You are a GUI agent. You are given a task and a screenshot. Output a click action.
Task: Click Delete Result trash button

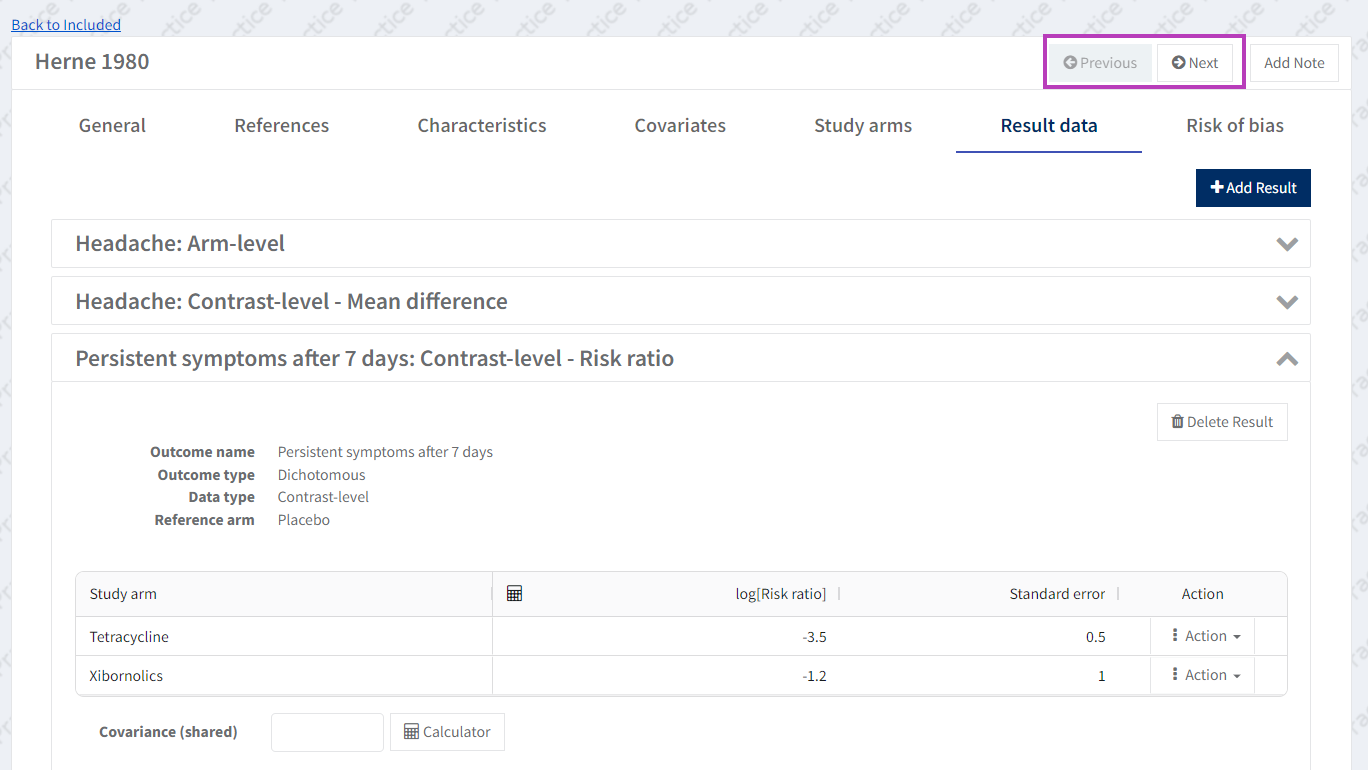click(1221, 422)
